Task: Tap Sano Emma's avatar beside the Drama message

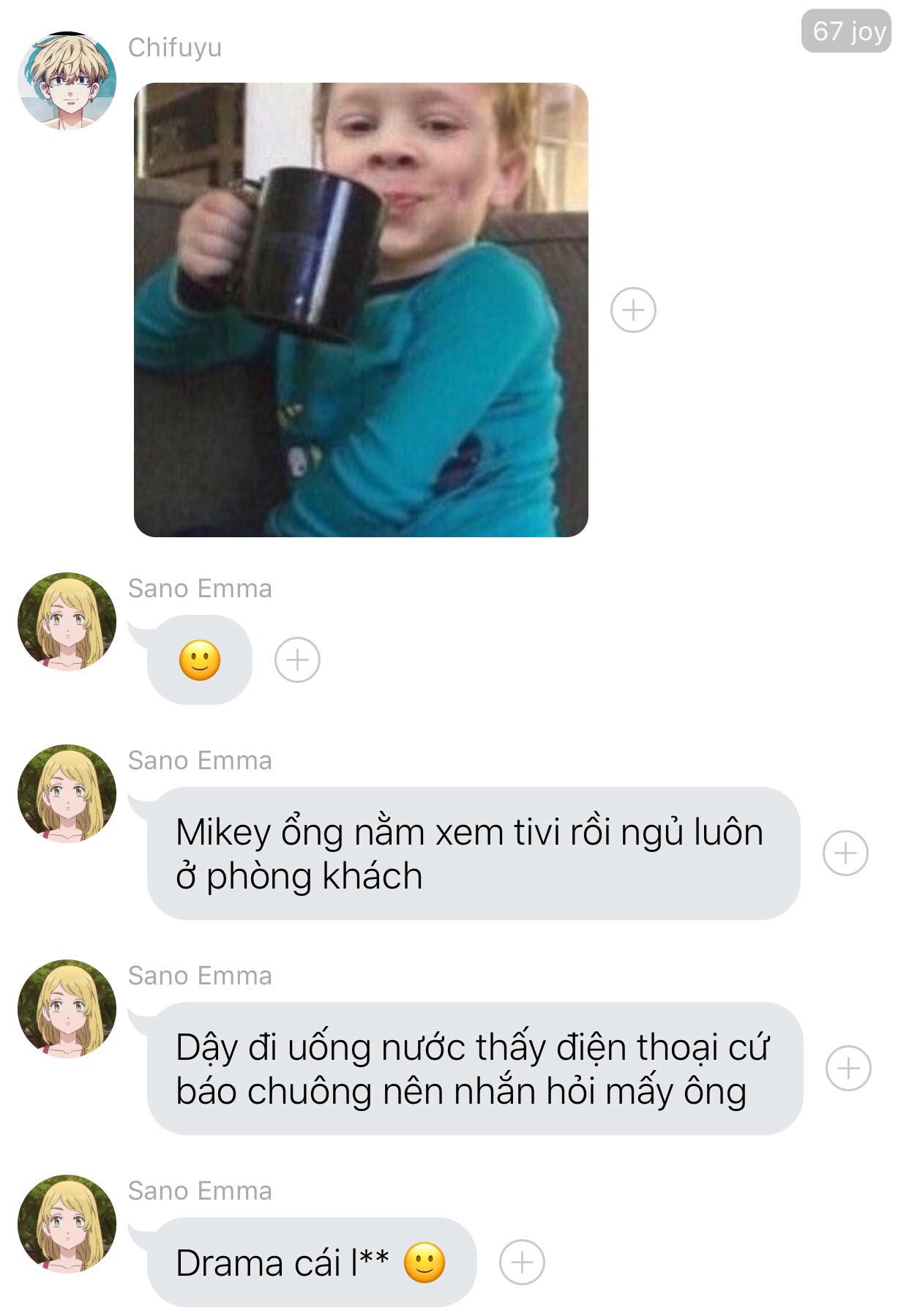Action: point(67,1224)
